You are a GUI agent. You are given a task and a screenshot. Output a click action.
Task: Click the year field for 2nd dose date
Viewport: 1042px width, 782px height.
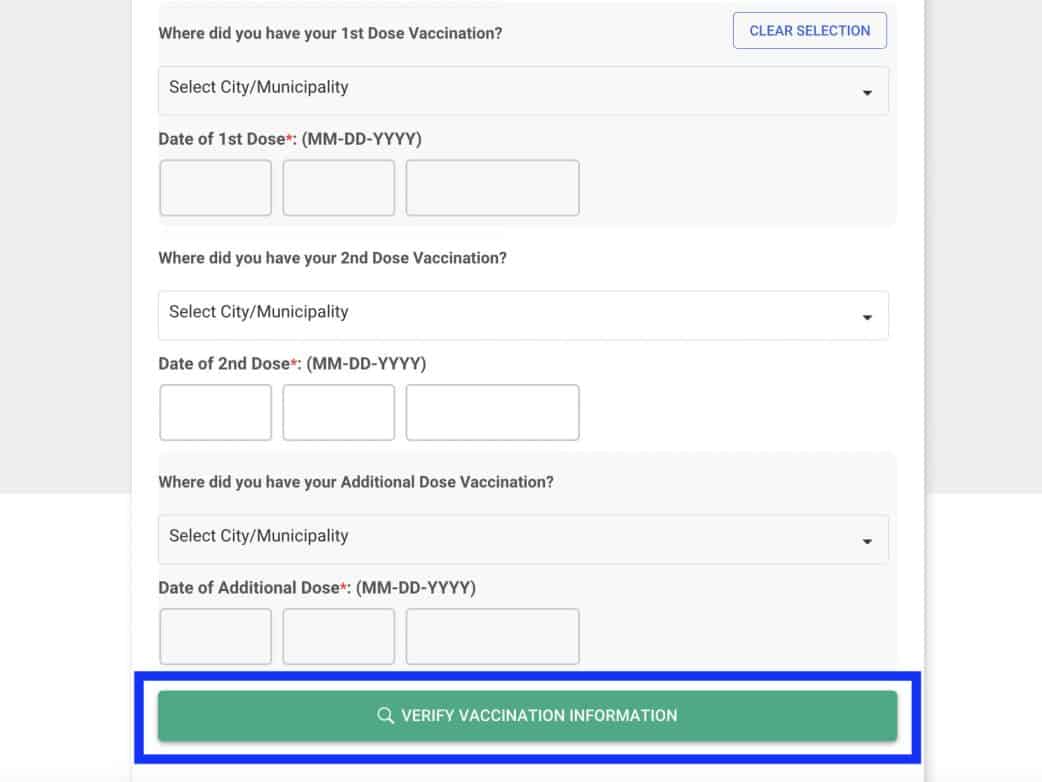pos(492,412)
